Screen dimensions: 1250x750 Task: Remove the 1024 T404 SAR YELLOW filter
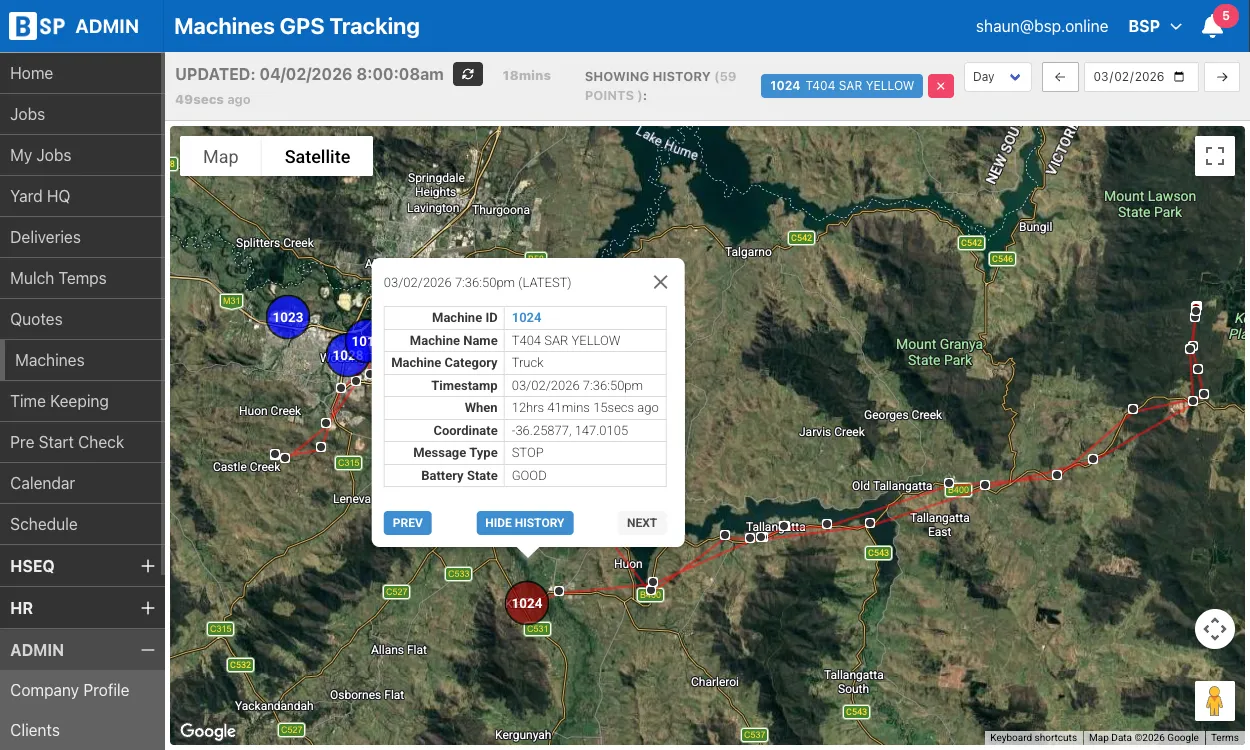pyautogui.click(x=941, y=86)
